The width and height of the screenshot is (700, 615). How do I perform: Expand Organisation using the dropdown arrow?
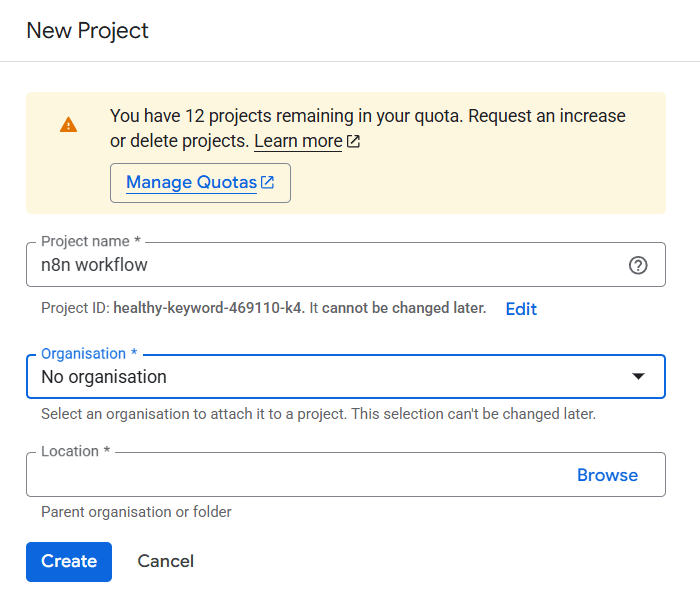[638, 377]
